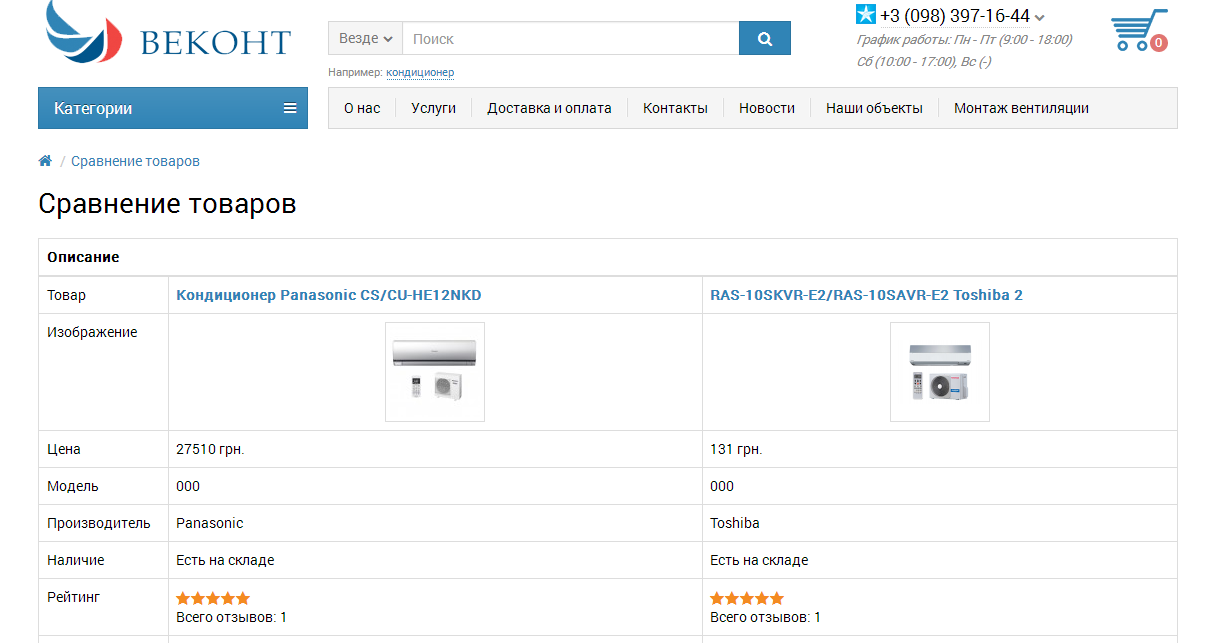
Task: Click the Наличие row label
Action: [76, 560]
